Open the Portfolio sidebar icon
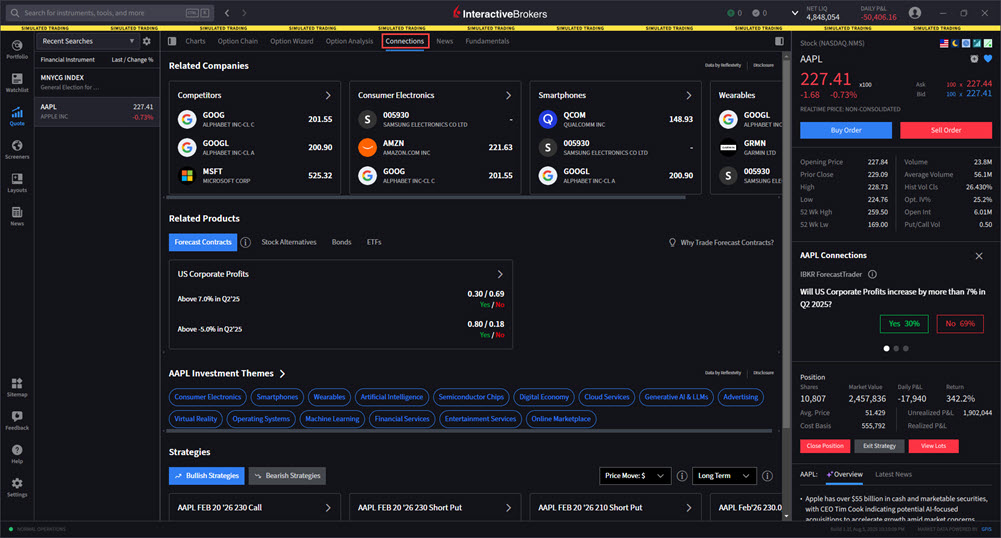Viewport: 1001px width, 538px height. point(17,49)
